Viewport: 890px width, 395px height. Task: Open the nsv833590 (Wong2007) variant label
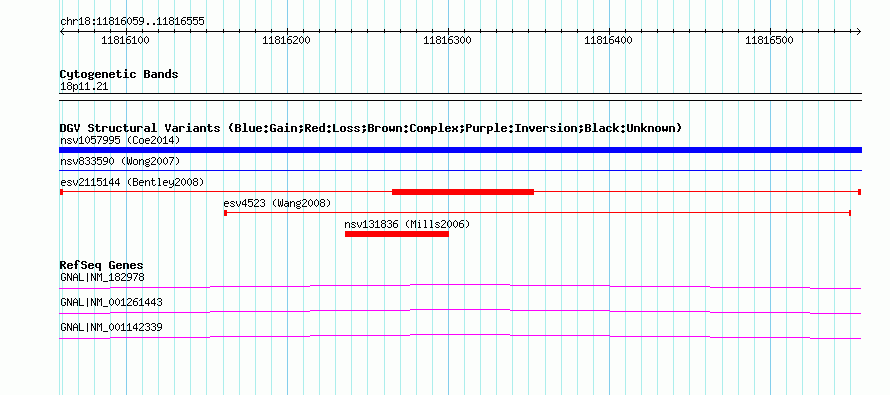click(x=120, y=162)
